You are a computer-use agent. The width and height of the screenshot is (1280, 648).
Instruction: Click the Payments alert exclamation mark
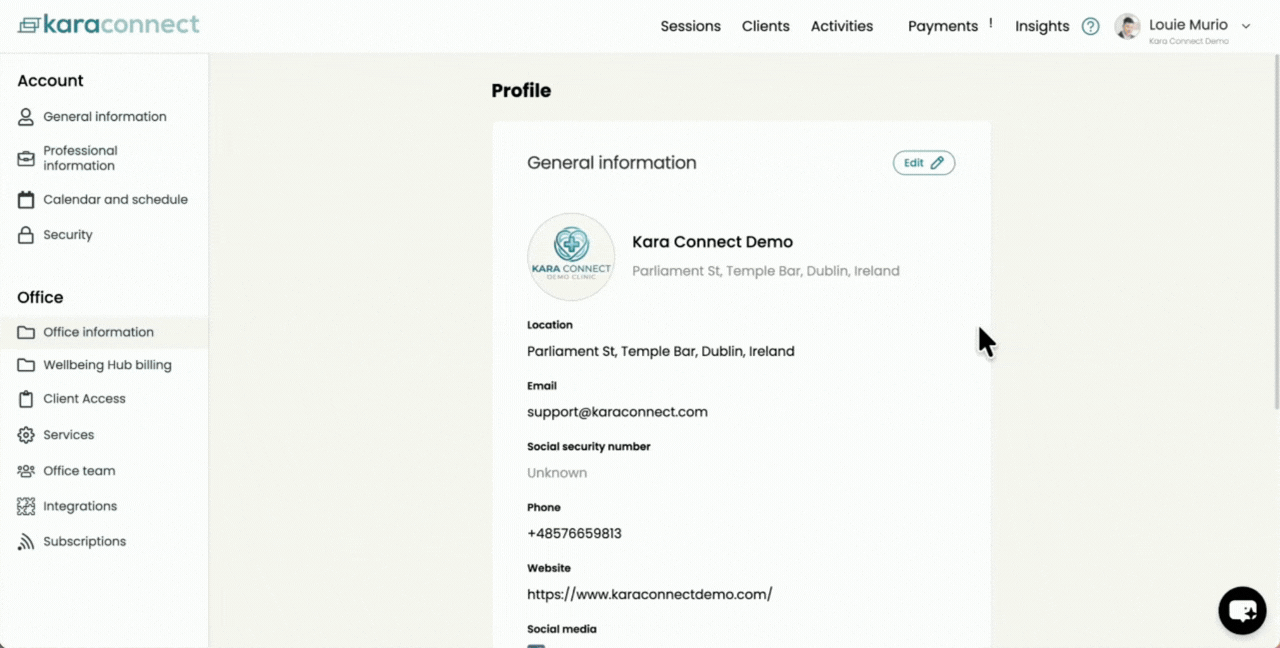point(991,22)
